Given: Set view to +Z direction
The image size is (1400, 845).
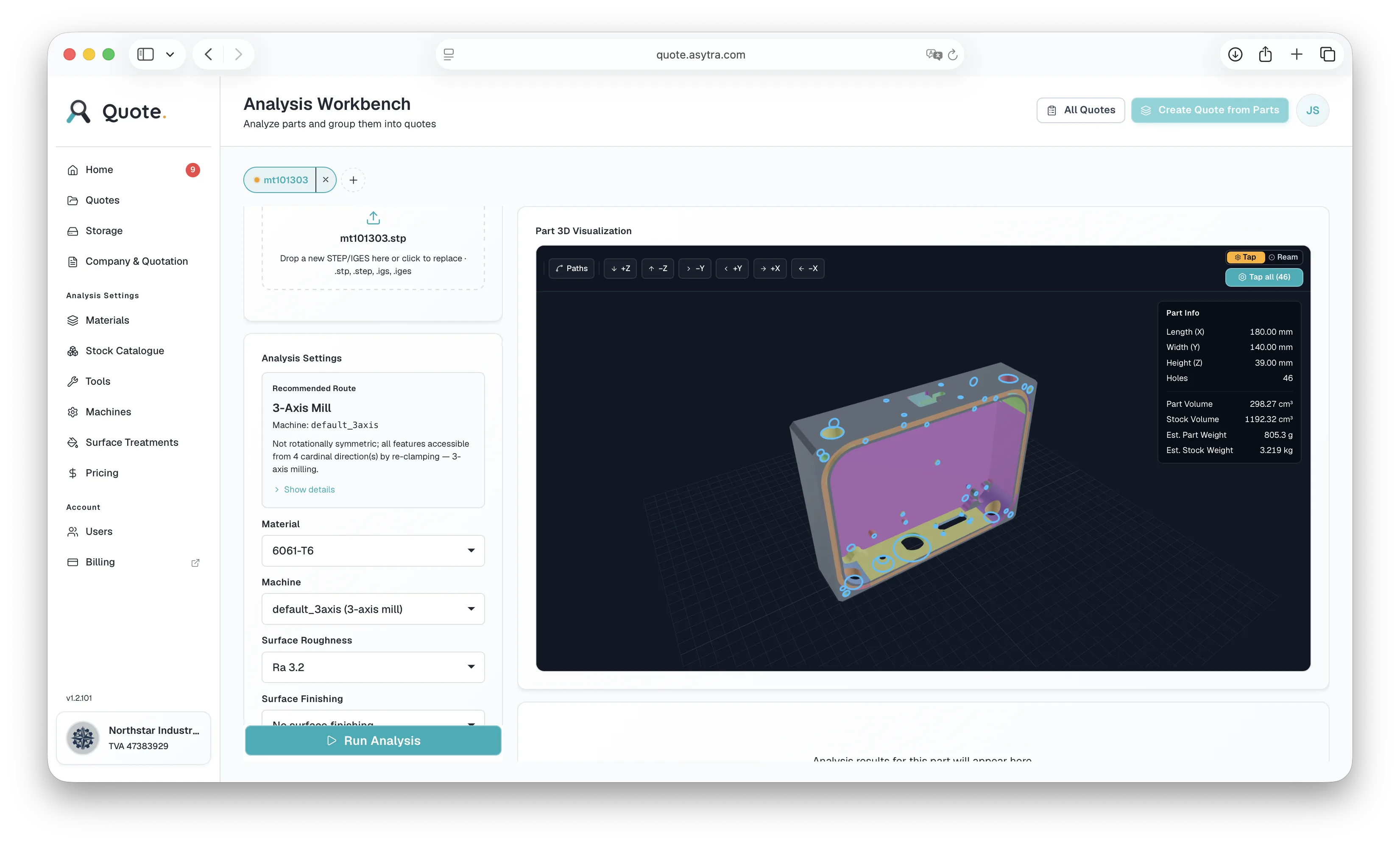Looking at the screenshot, I should click(x=620, y=269).
